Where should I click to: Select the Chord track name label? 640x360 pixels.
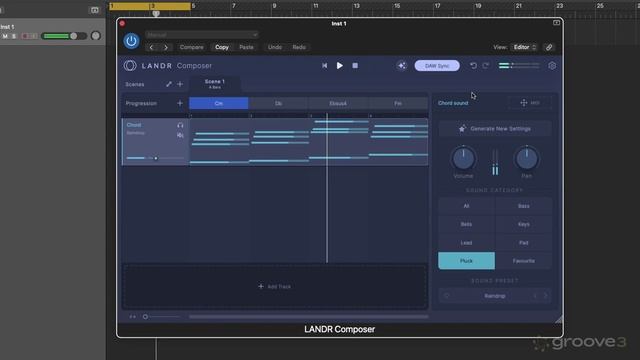[x=134, y=125]
